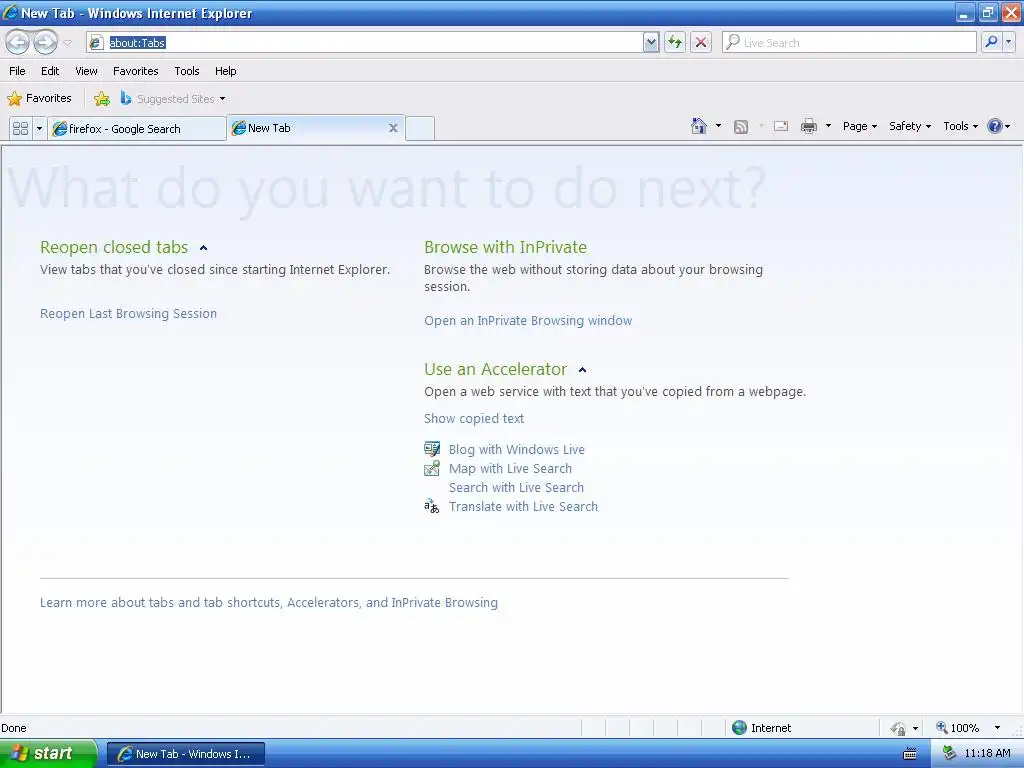Viewport: 1024px width, 768px height.
Task: Click the Quick Tabs grid icon
Action: pos(20,128)
